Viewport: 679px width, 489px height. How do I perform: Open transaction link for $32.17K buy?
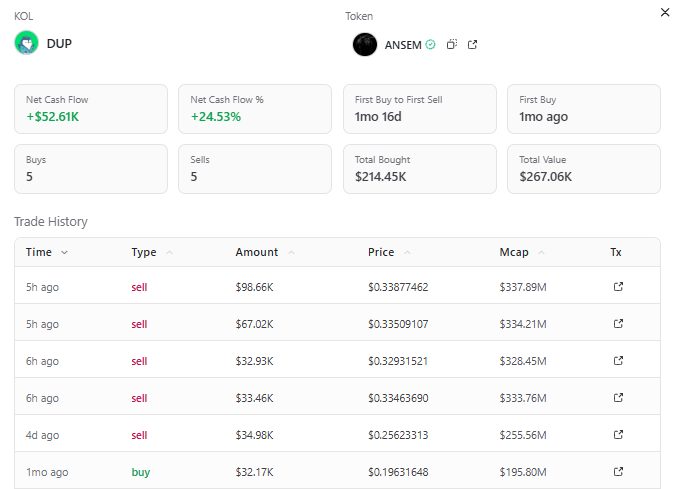tap(618, 471)
